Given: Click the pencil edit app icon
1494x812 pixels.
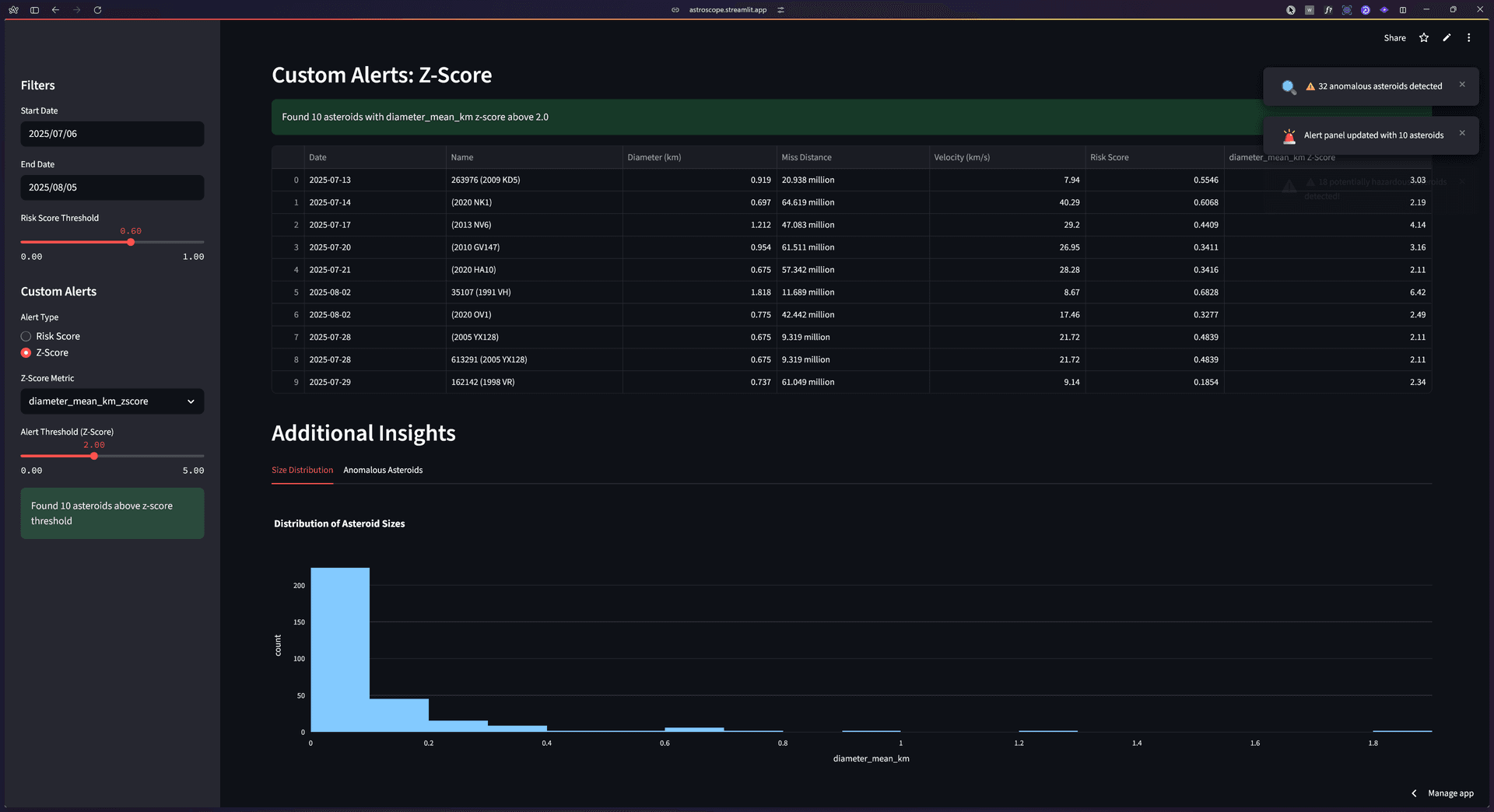Looking at the screenshot, I should [x=1446, y=38].
